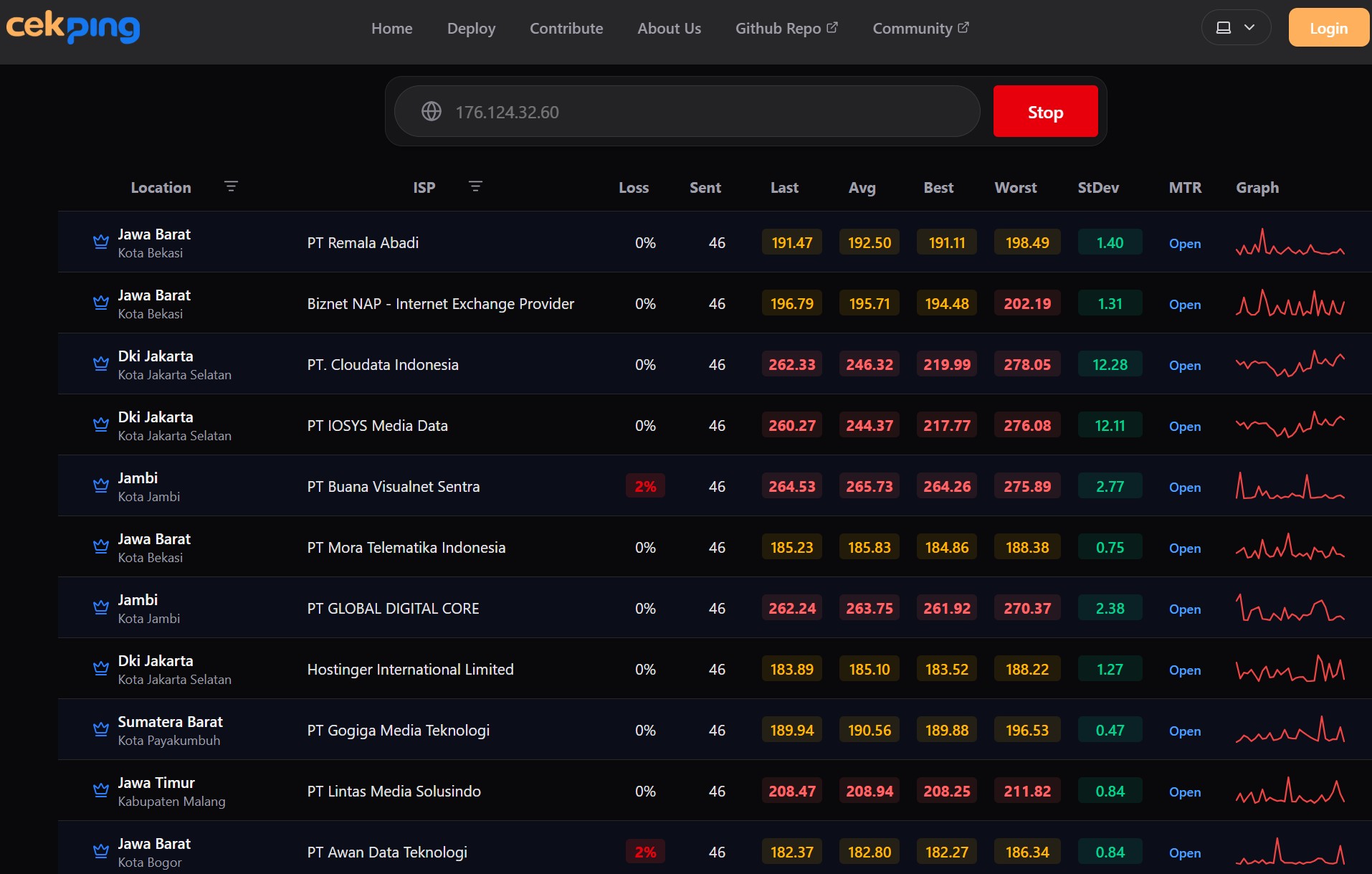Stop the running ping test
The width and height of the screenshot is (1372, 874).
click(x=1045, y=111)
